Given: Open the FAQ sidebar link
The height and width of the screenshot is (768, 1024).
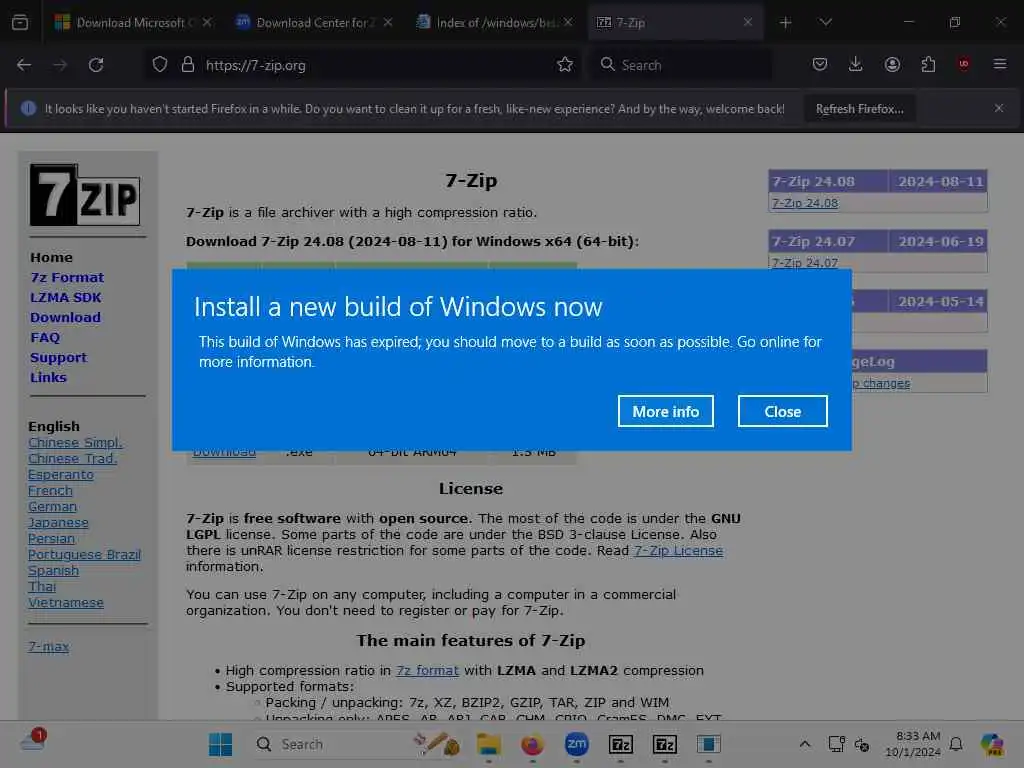Looking at the screenshot, I should coord(45,338).
